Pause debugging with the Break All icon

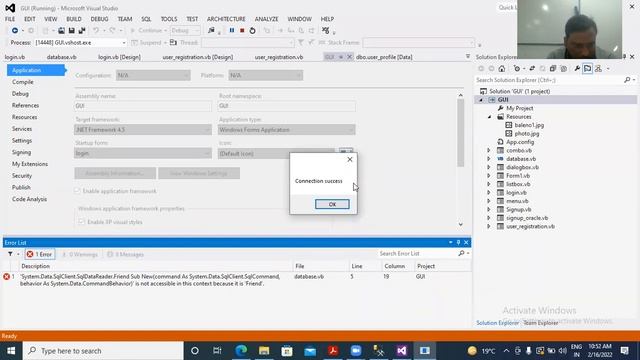point(232,31)
